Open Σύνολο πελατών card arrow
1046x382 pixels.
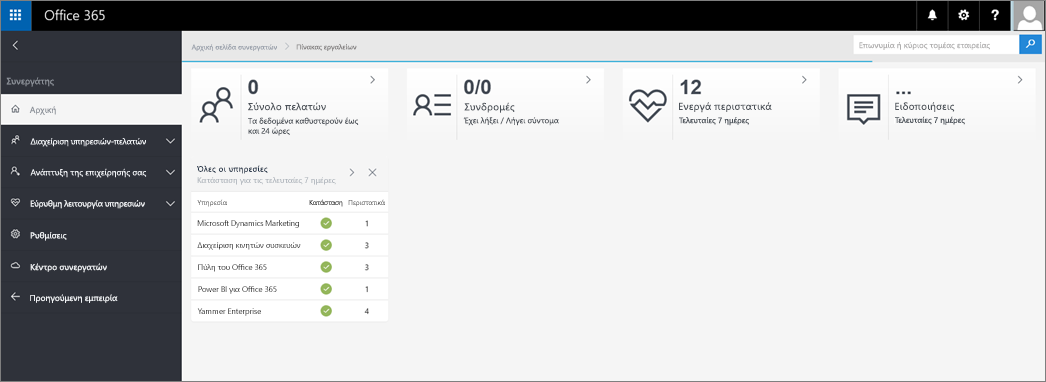[372, 80]
